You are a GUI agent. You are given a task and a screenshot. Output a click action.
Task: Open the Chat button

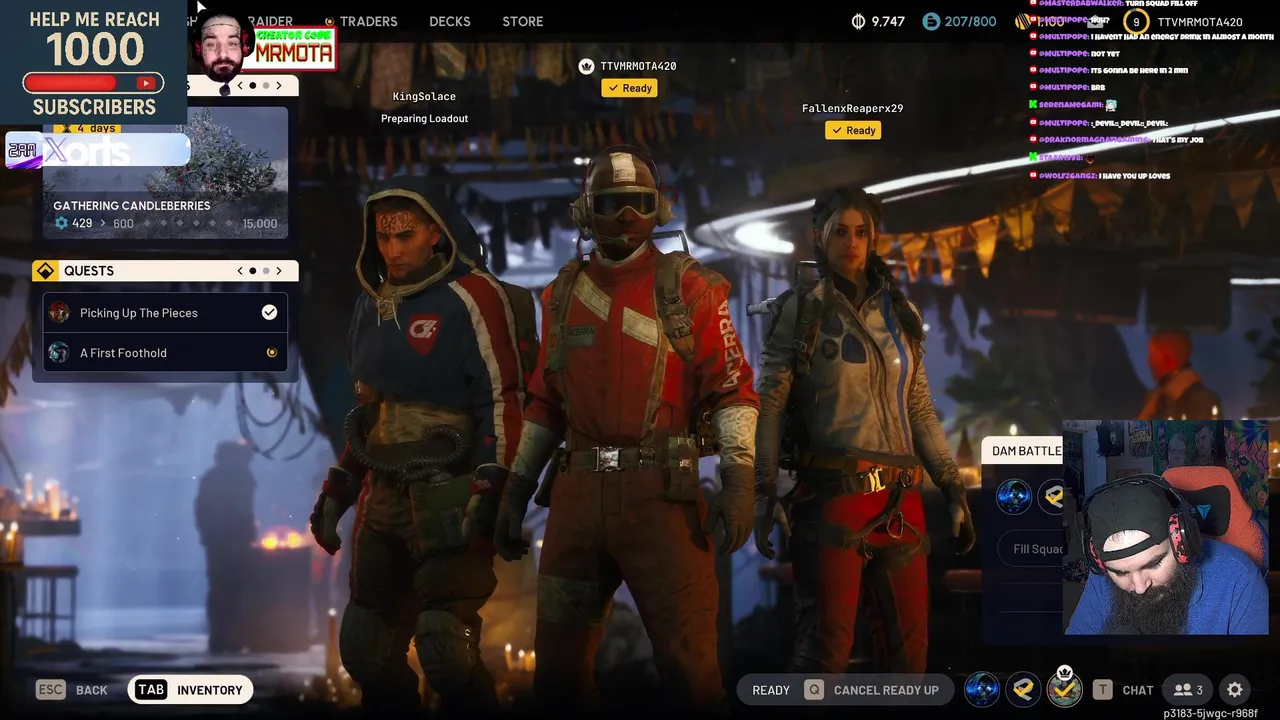point(1138,690)
